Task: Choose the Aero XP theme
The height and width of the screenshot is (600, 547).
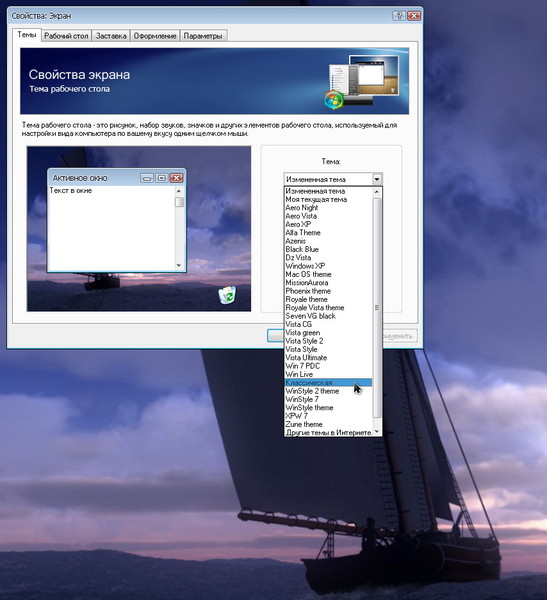Action: click(x=328, y=224)
